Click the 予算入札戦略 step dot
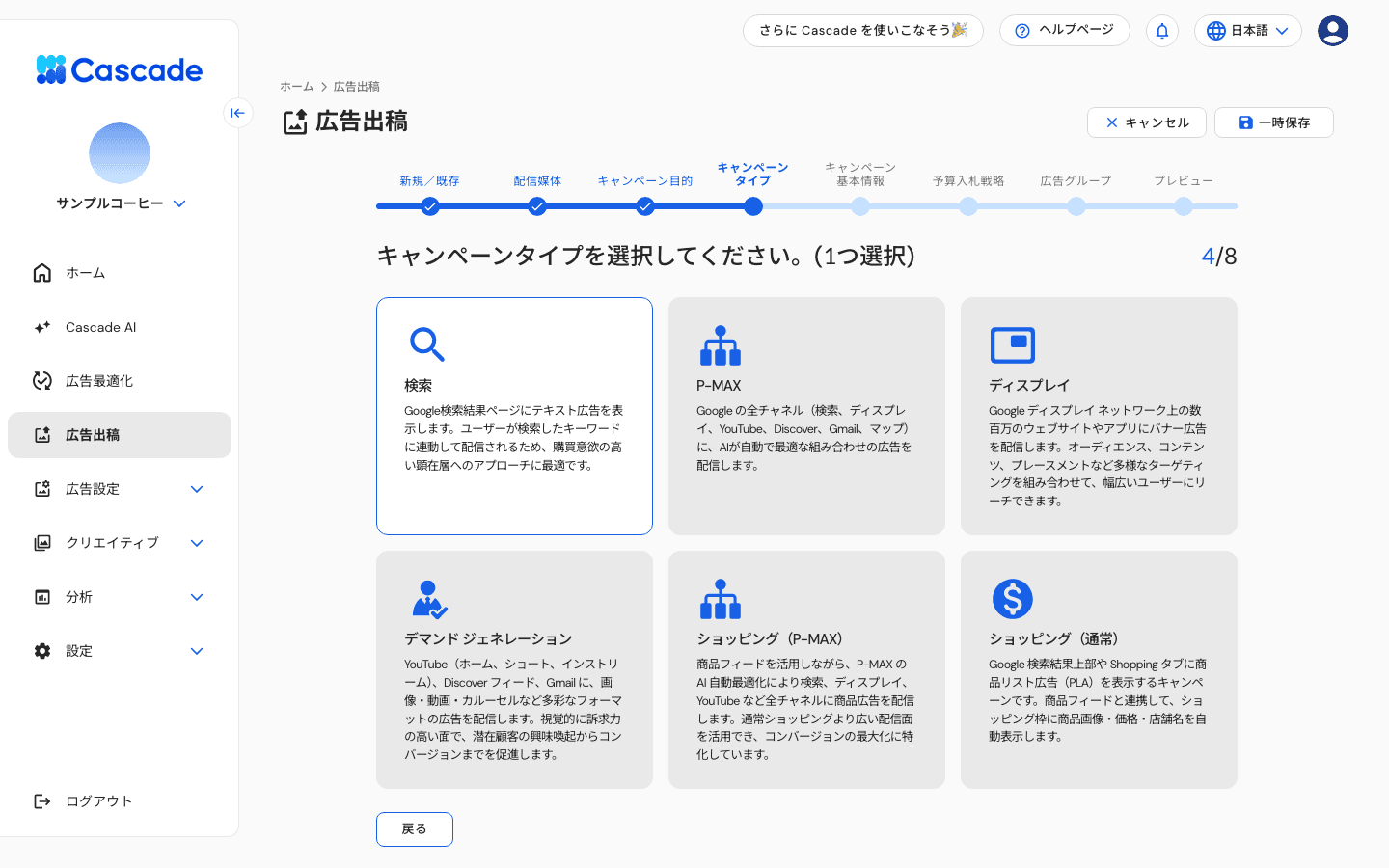 pos(968,206)
